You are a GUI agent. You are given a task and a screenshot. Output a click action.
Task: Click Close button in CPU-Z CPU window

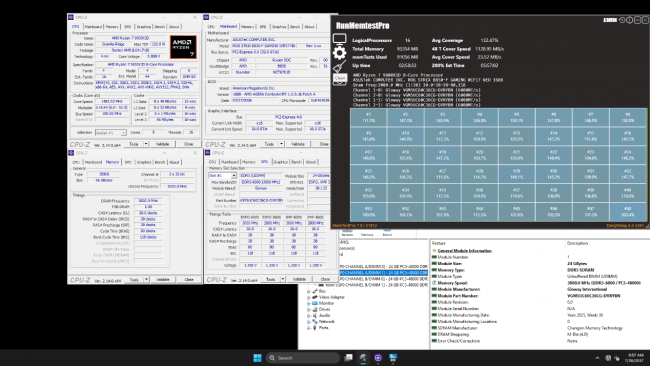click(x=189, y=144)
